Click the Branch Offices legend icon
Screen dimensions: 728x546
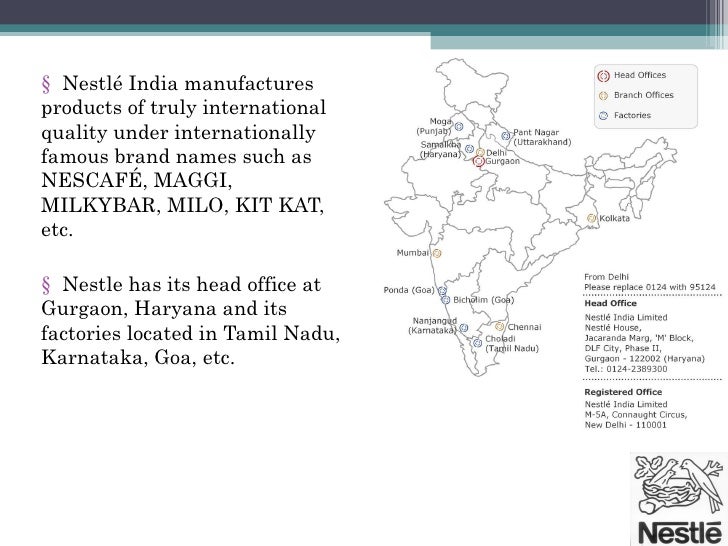coord(603,96)
